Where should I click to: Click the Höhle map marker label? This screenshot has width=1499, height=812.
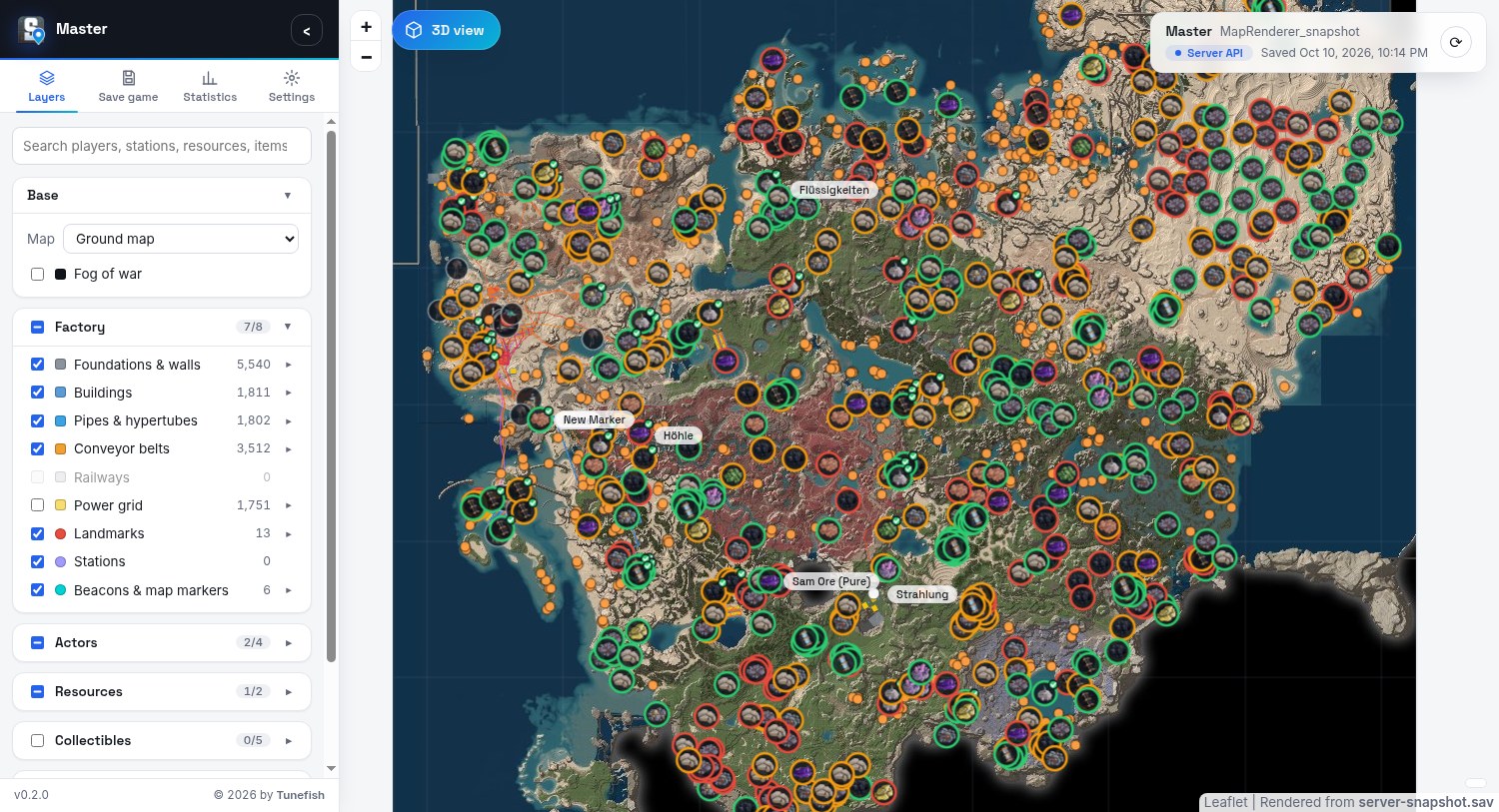[x=678, y=435]
